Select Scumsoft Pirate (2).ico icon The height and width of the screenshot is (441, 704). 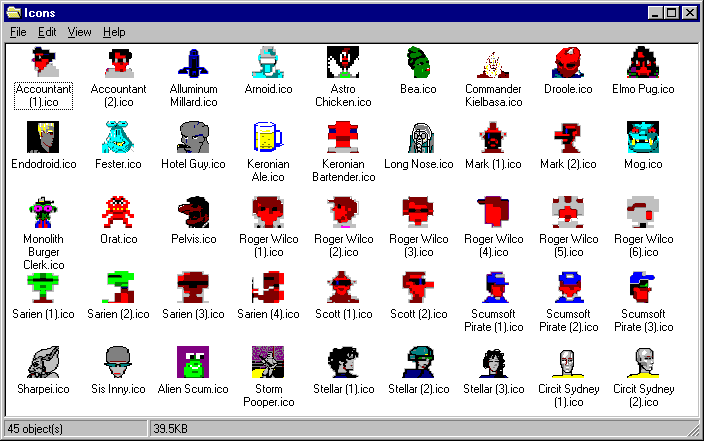568,287
